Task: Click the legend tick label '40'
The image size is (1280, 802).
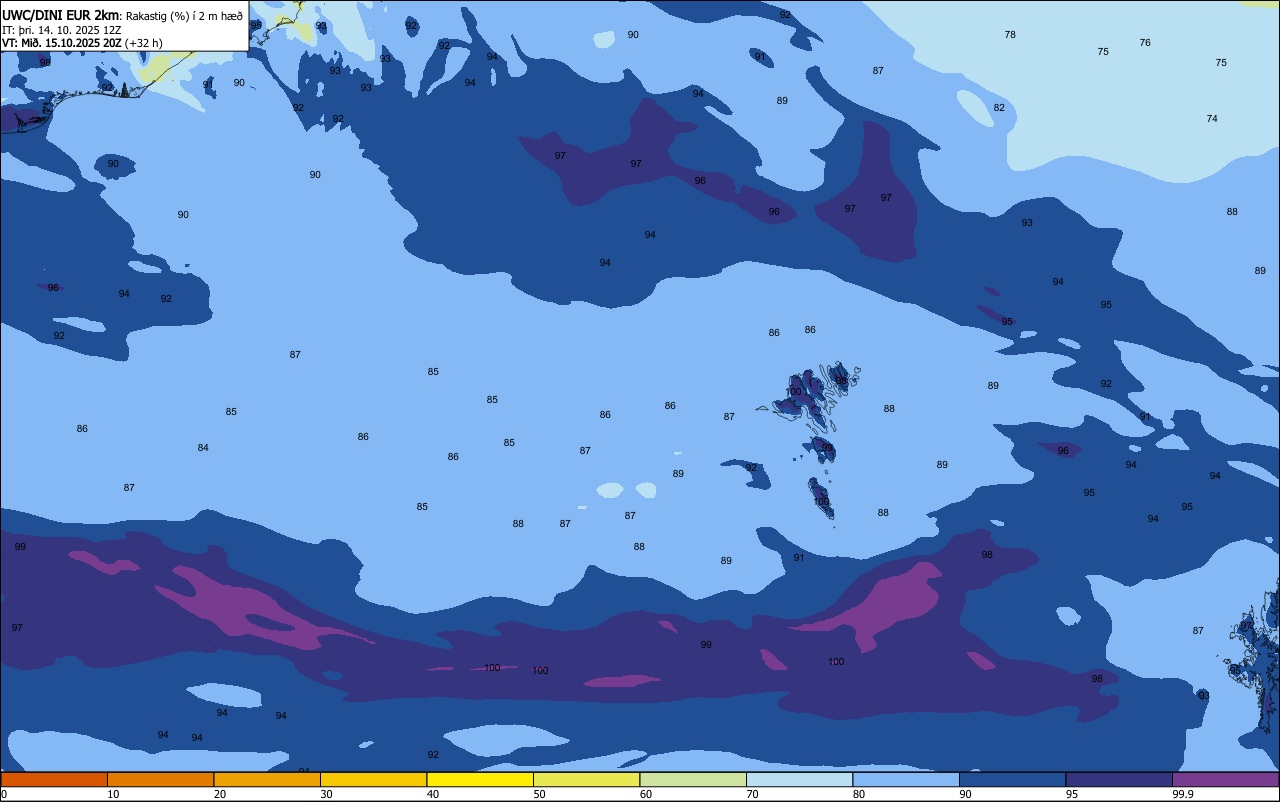Action: click(x=433, y=794)
